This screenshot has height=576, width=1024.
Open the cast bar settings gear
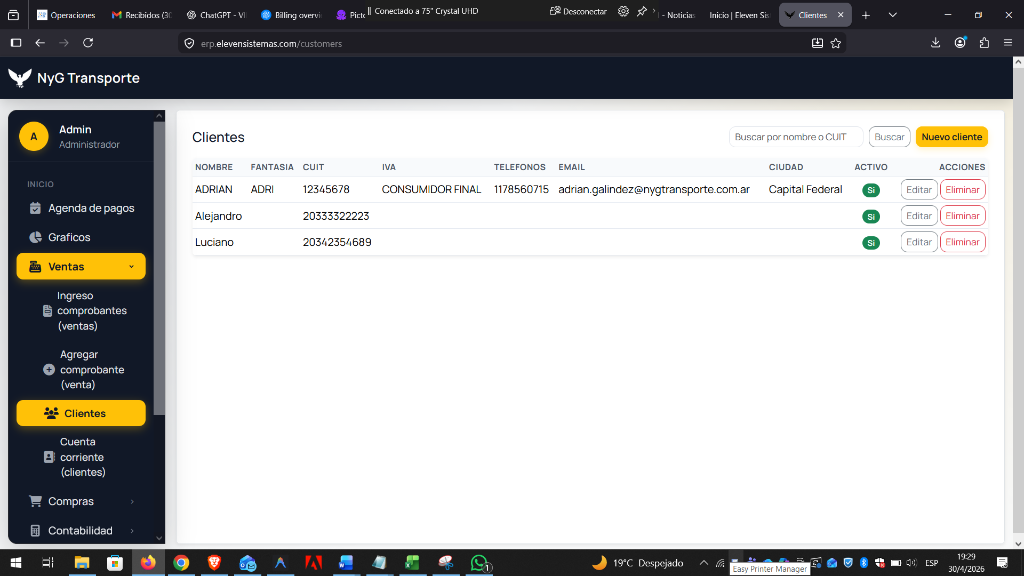[624, 11]
